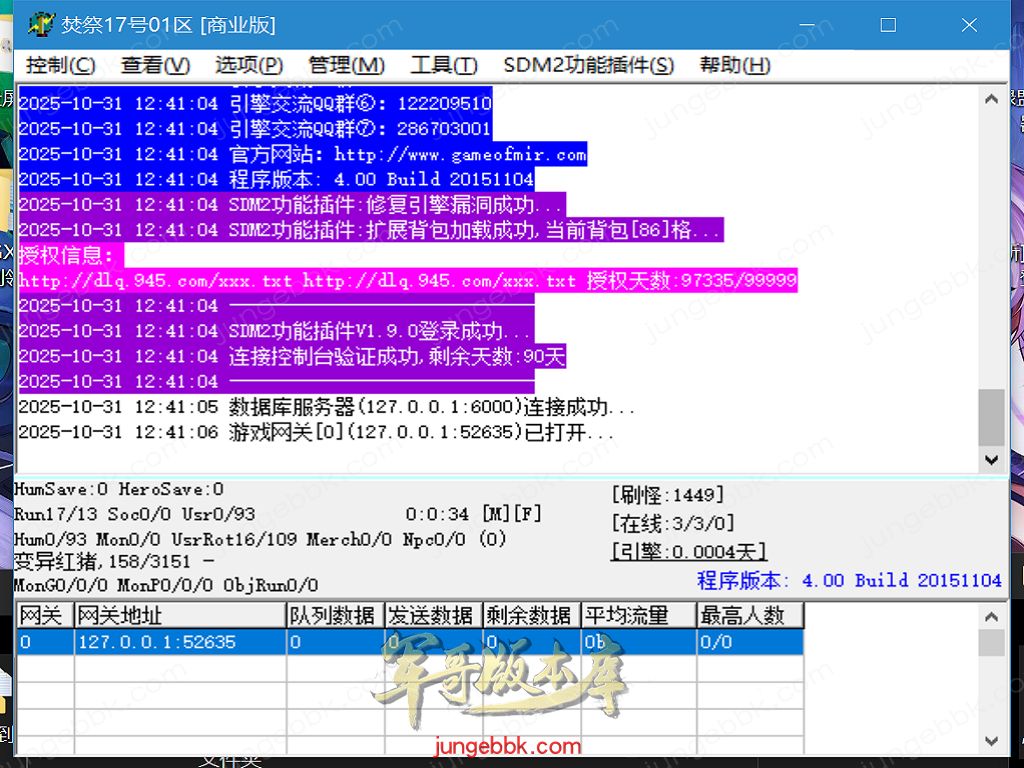Viewport: 1024px width, 768px height.
Task: Open the 工具(T) menu
Action: [443, 65]
